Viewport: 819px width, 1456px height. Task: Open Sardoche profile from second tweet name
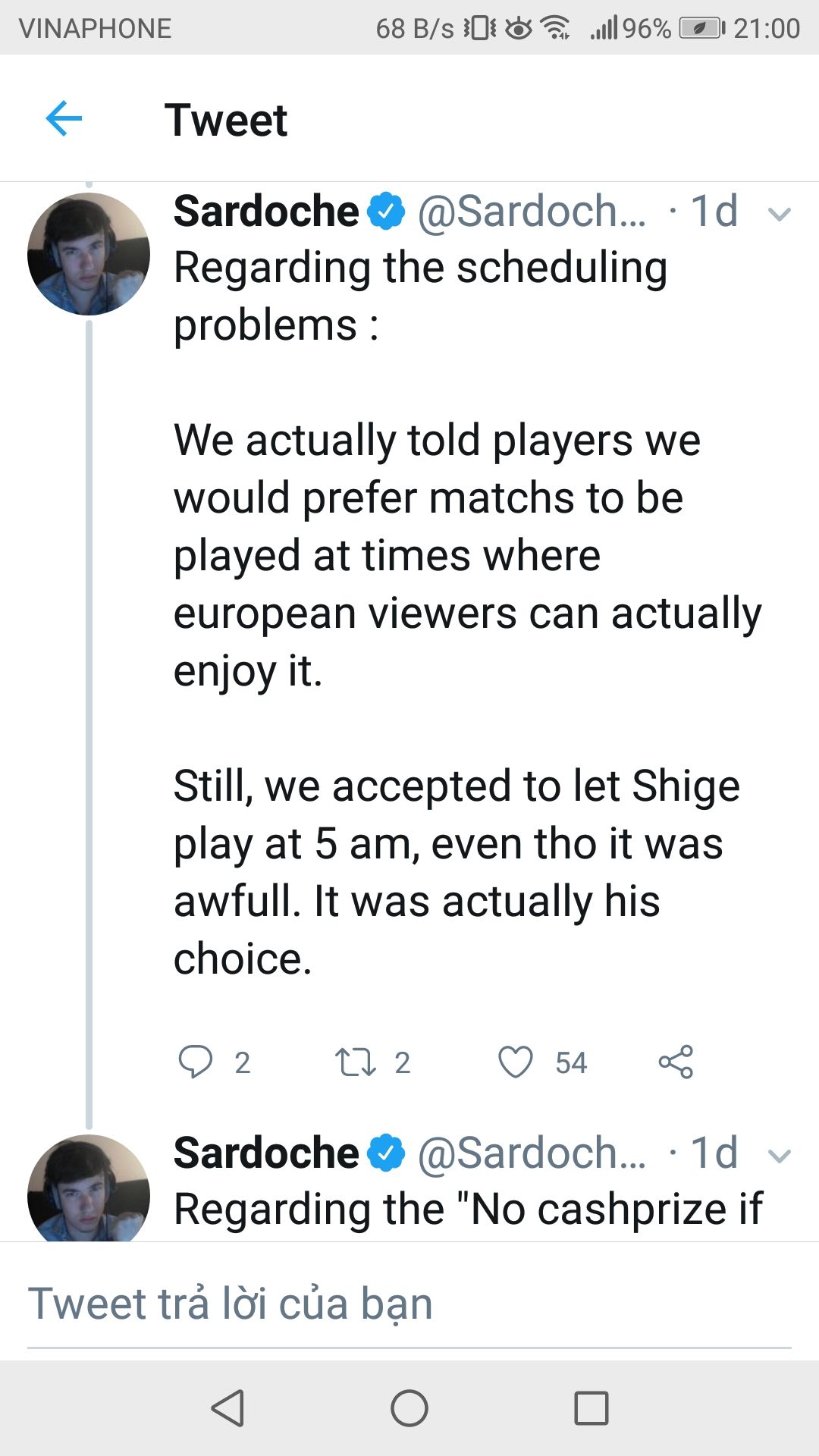coord(266,1153)
